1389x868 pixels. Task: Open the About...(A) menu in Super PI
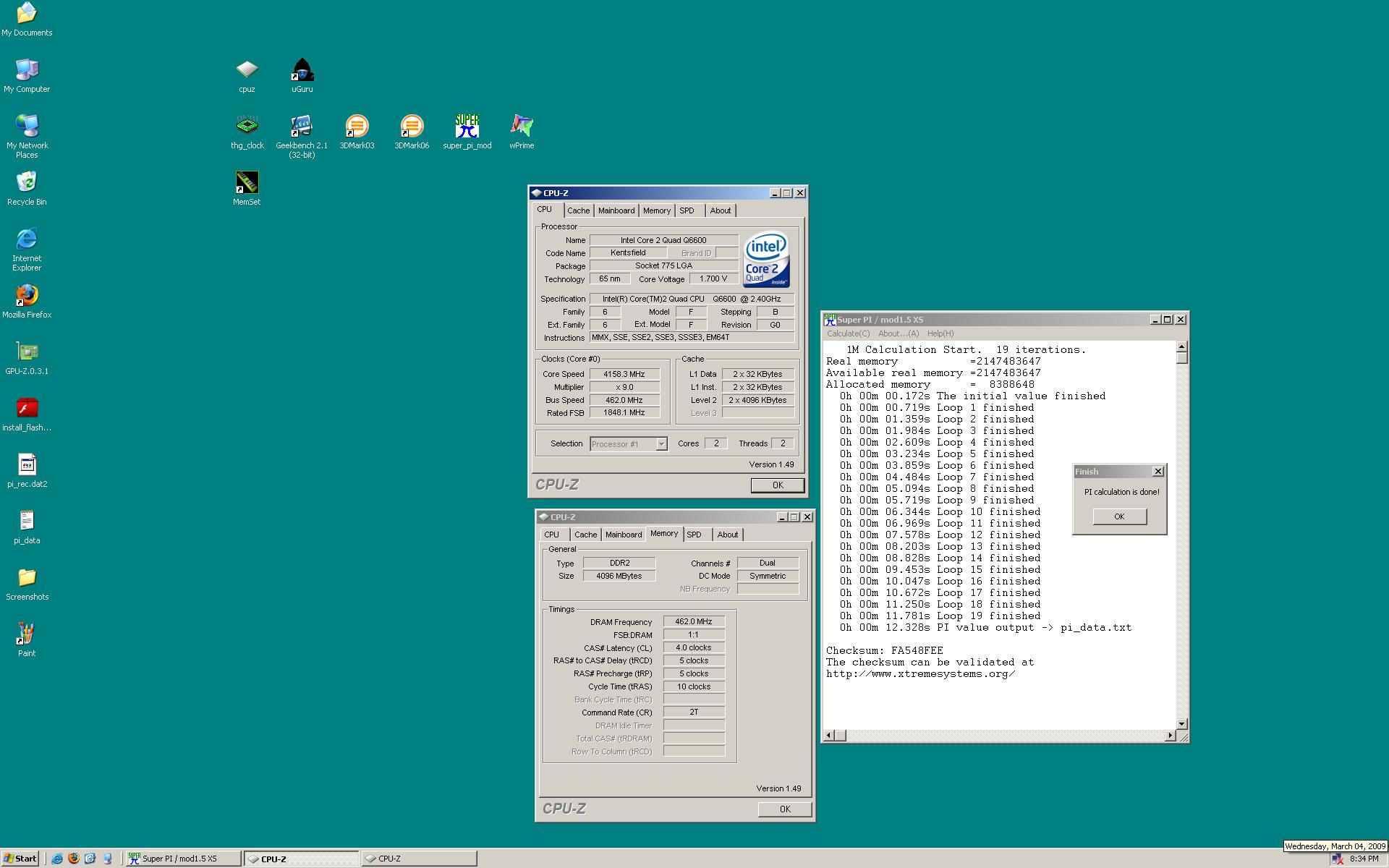click(x=898, y=333)
